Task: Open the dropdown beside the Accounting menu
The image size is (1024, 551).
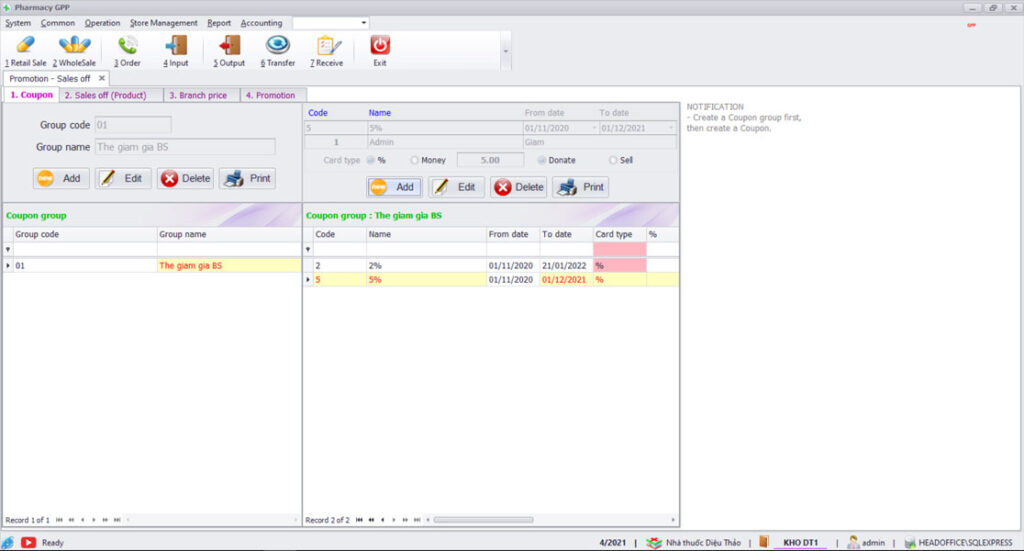Action: tap(363, 22)
